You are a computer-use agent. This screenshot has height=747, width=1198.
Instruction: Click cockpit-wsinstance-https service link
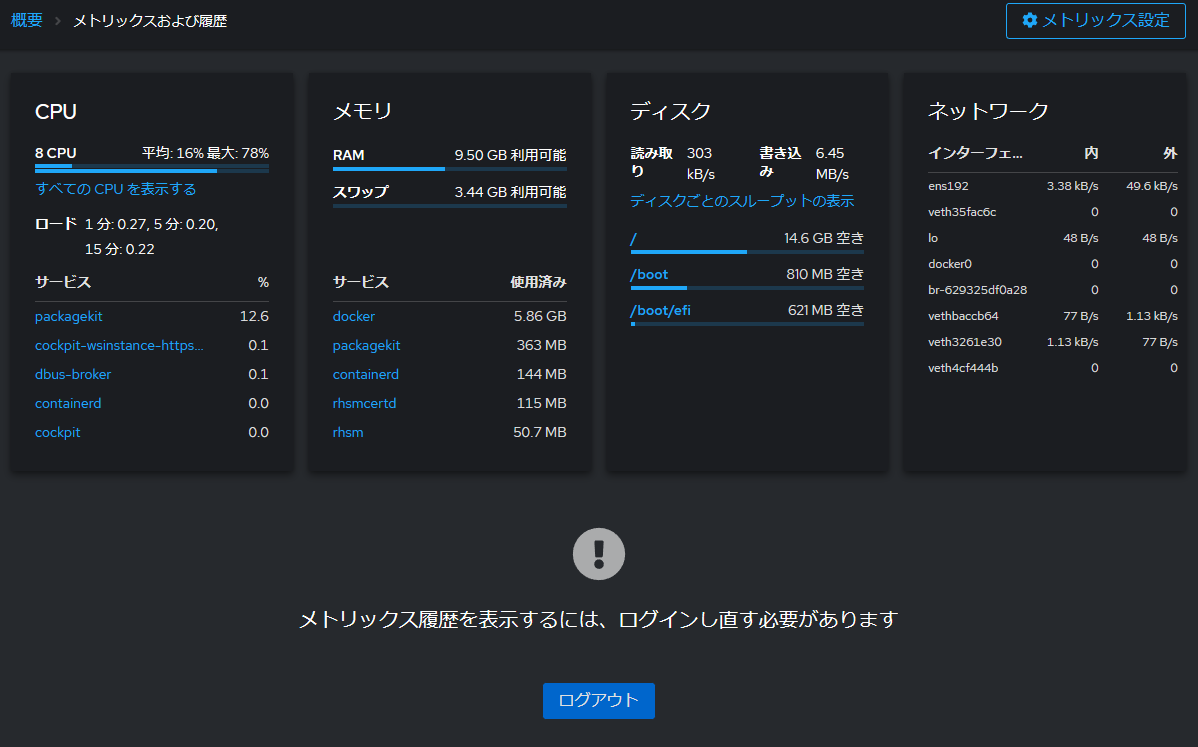coord(119,345)
